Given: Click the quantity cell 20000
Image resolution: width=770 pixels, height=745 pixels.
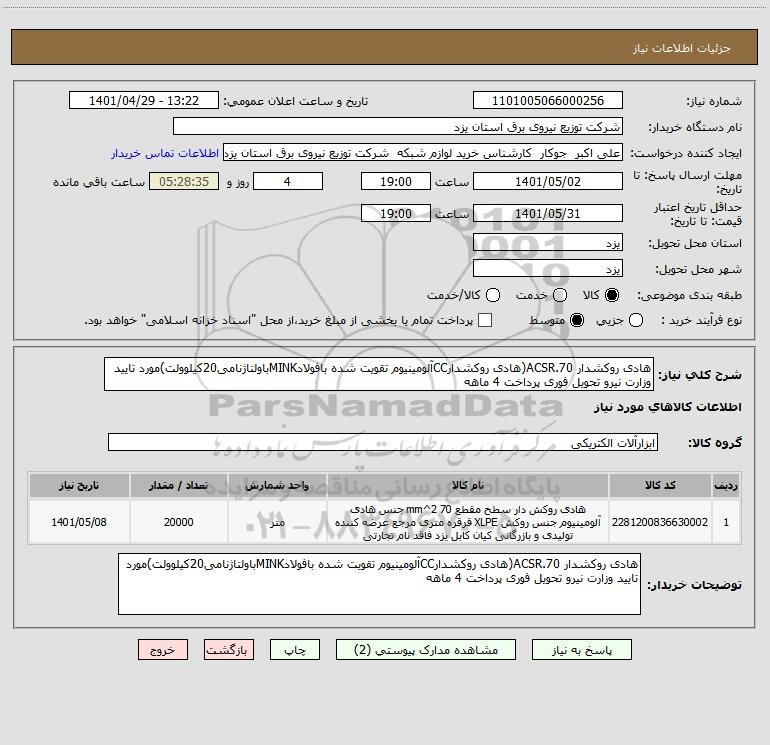Looking at the screenshot, I should pyautogui.click(x=178, y=522).
